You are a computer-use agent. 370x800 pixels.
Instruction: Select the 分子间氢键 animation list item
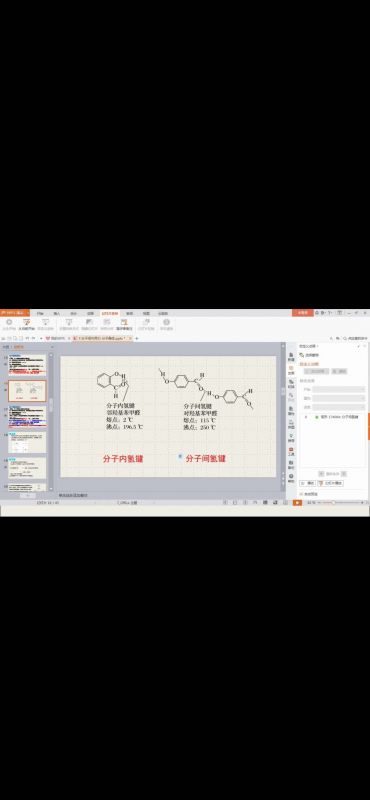pos(336,417)
